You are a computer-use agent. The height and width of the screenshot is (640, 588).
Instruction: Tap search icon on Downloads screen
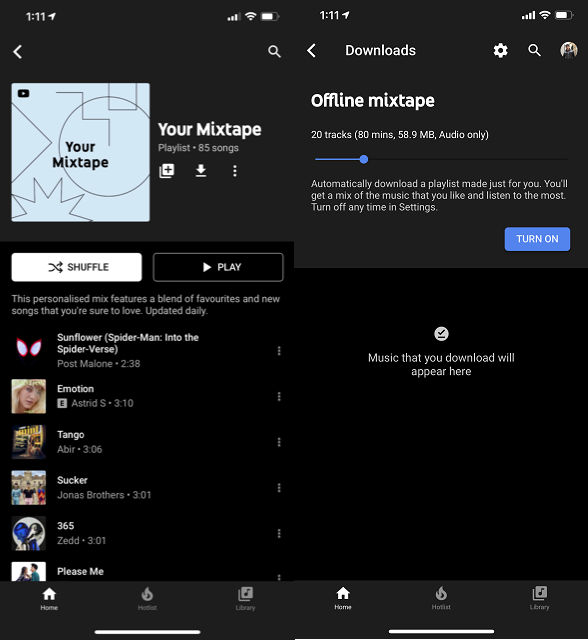click(x=534, y=50)
